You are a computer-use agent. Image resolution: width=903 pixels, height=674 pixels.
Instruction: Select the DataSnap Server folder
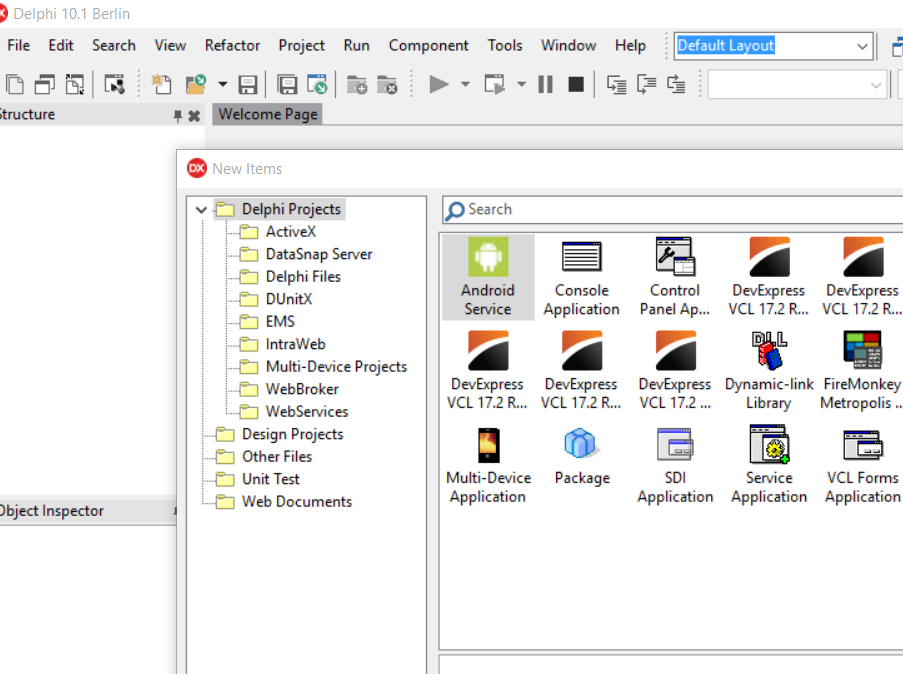point(318,254)
